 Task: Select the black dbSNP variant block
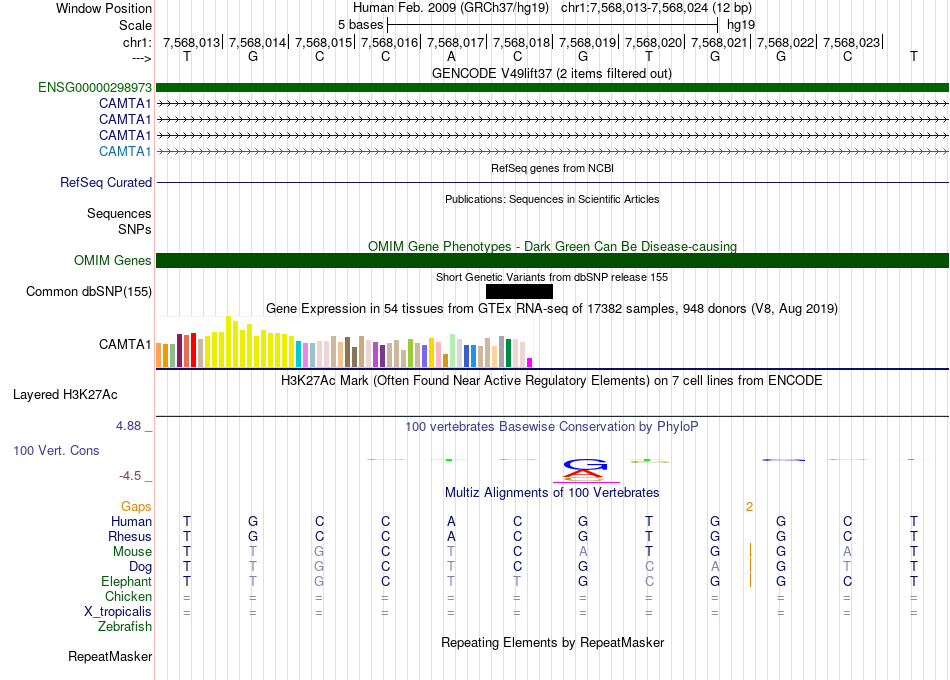519,292
